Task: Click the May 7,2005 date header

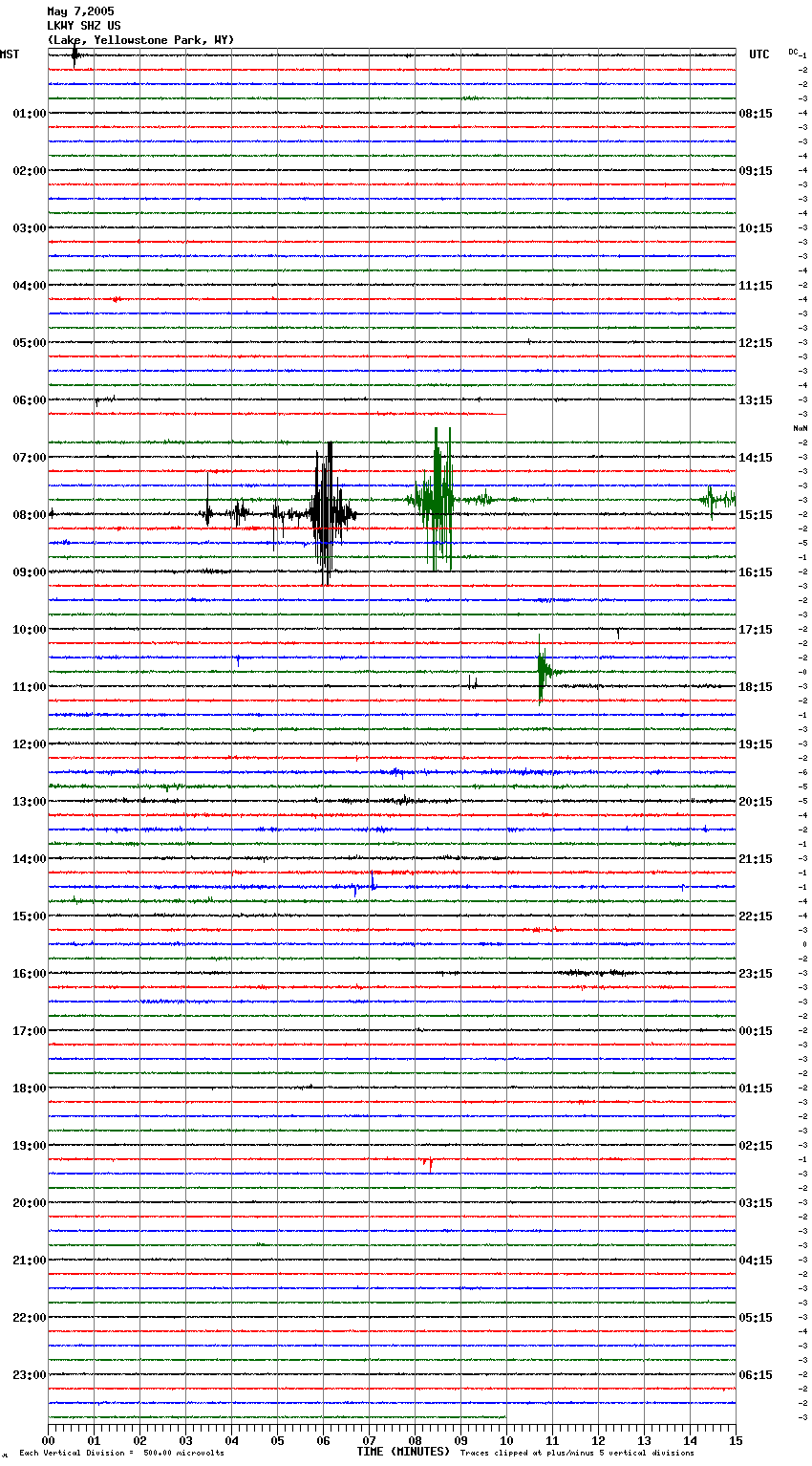Action: click(80, 11)
